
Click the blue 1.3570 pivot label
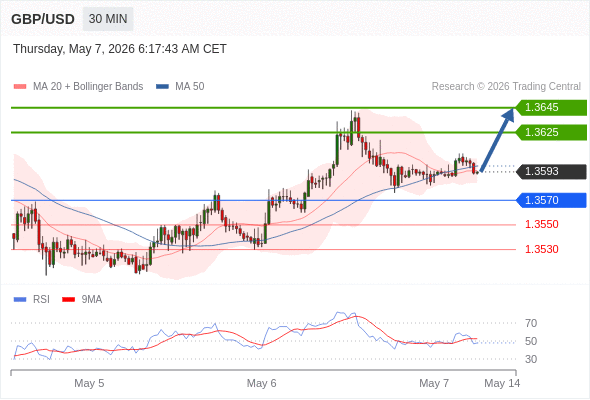tap(551, 200)
